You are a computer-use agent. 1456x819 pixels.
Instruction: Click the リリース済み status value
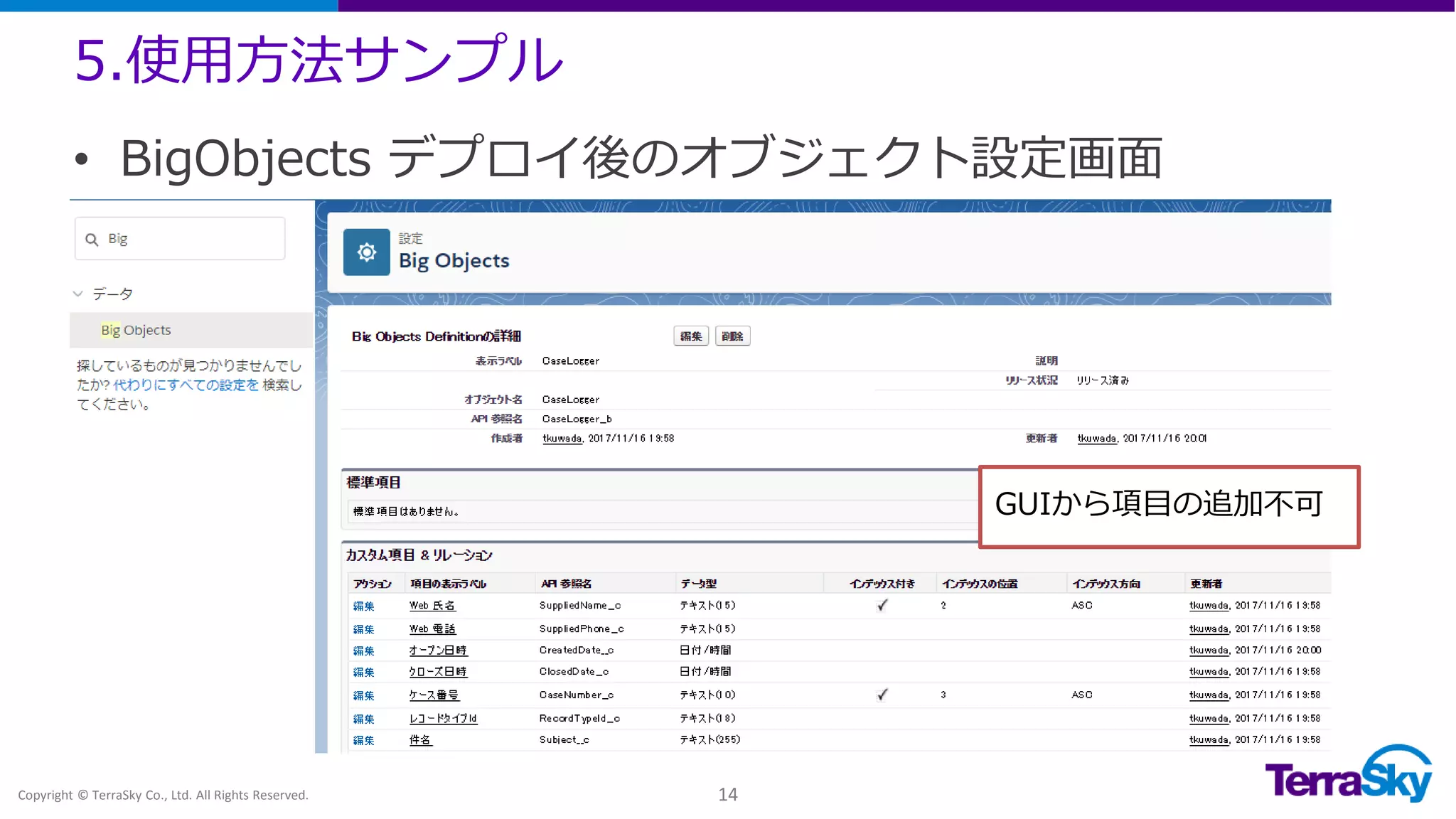[x=1103, y=380]
